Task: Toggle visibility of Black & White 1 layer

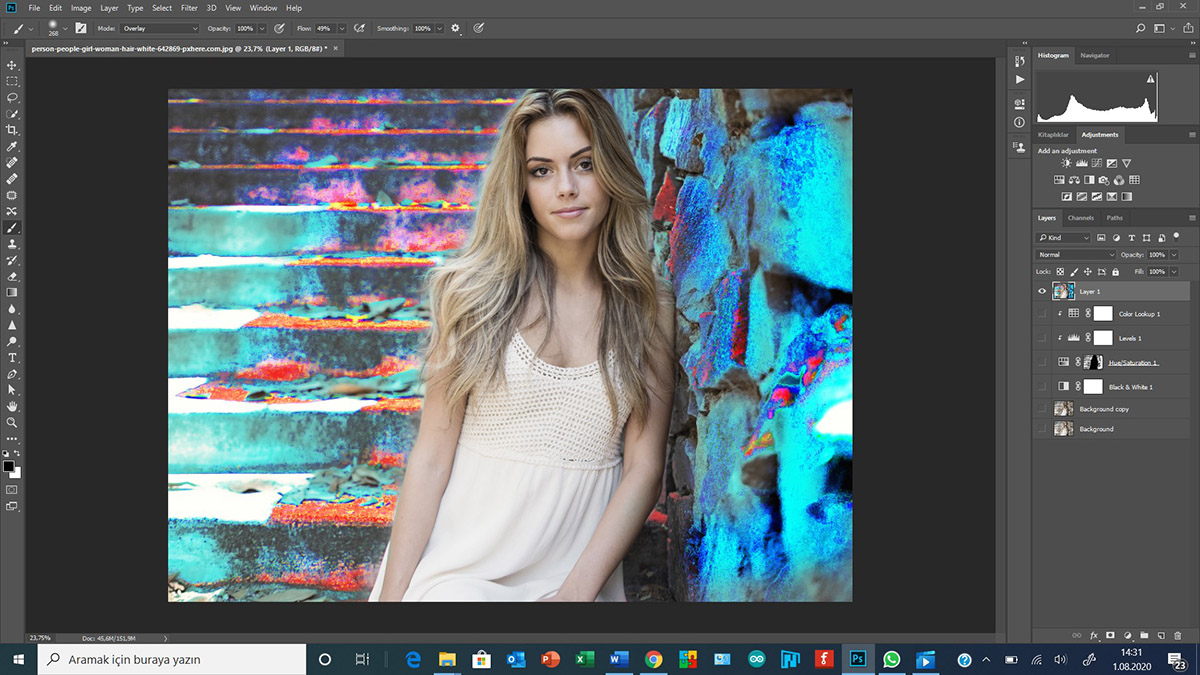Action: click(x=1042, y=387)
